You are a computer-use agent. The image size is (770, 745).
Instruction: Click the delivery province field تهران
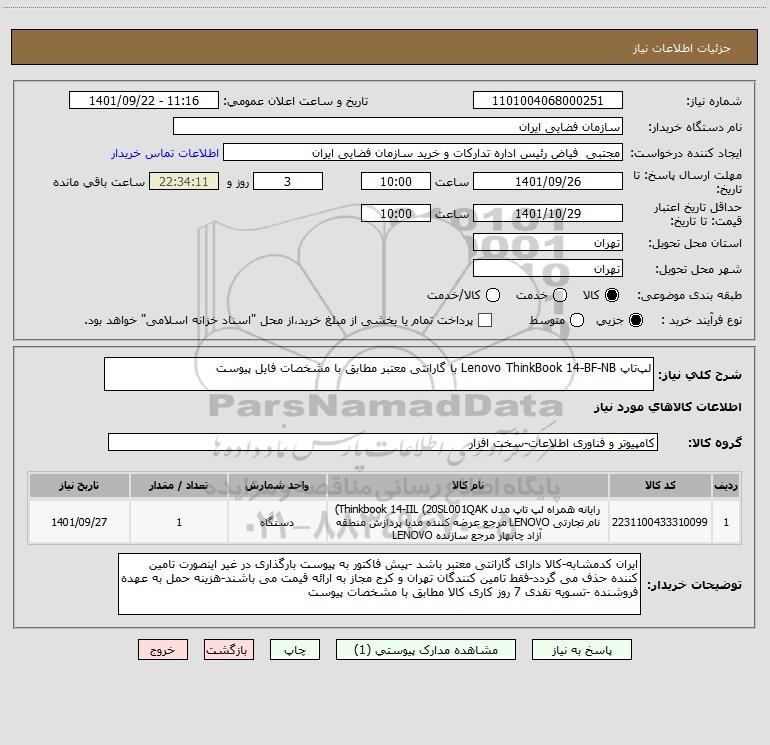click(548, 243)
